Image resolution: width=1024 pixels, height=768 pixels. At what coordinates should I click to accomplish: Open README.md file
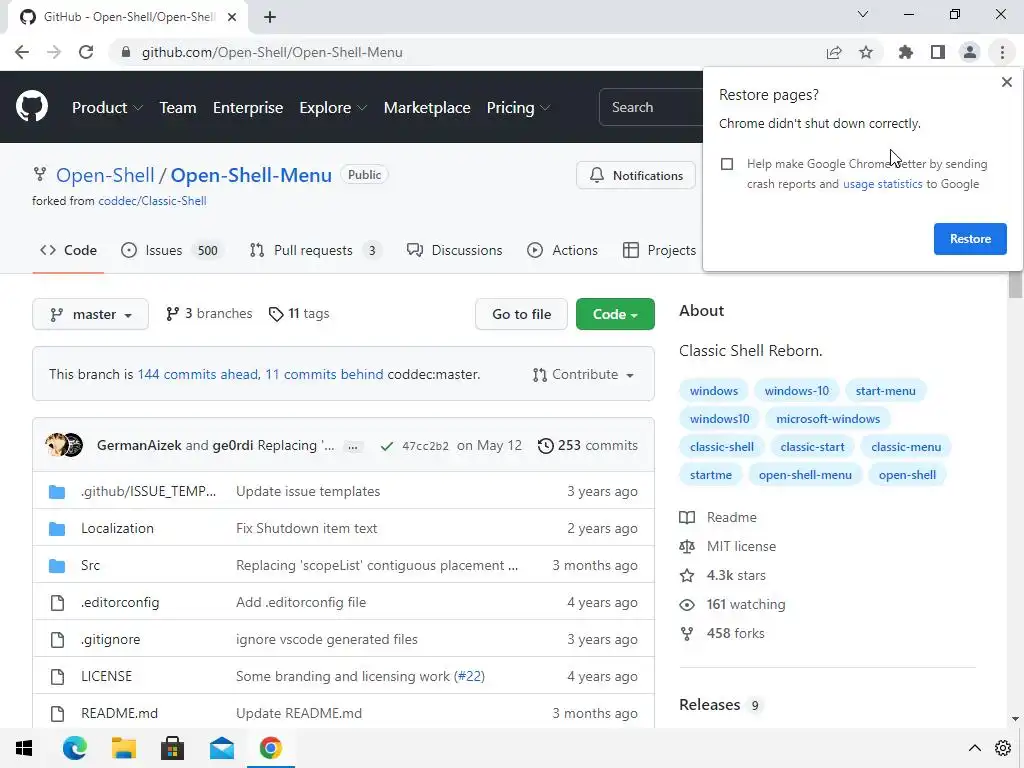tap(120, 713)
